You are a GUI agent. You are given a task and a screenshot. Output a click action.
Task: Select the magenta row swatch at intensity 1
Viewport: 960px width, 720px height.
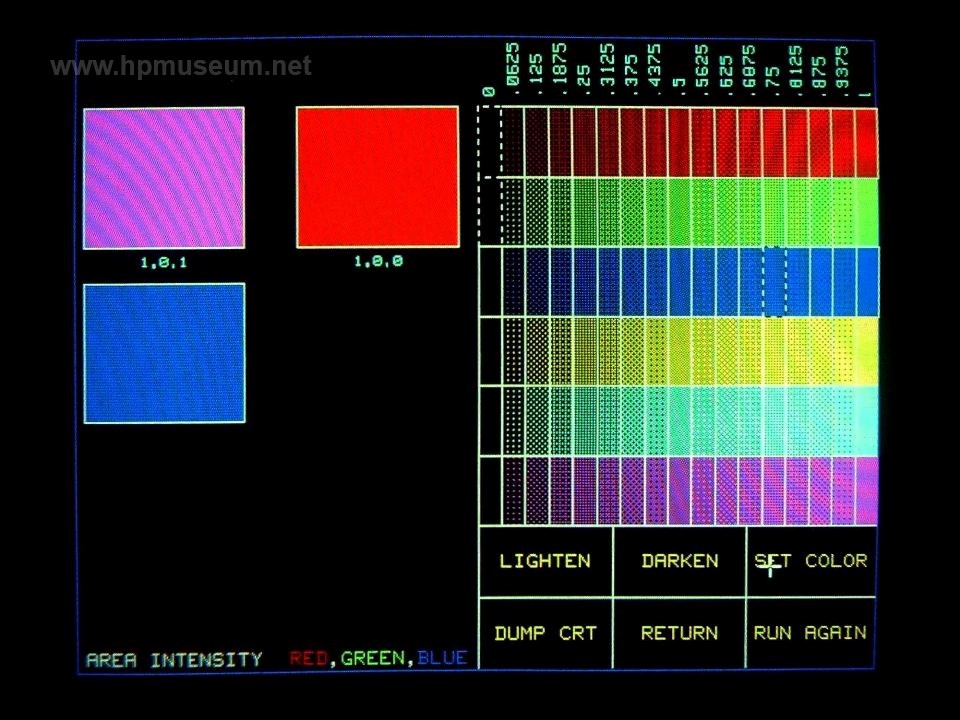[867, 491]
